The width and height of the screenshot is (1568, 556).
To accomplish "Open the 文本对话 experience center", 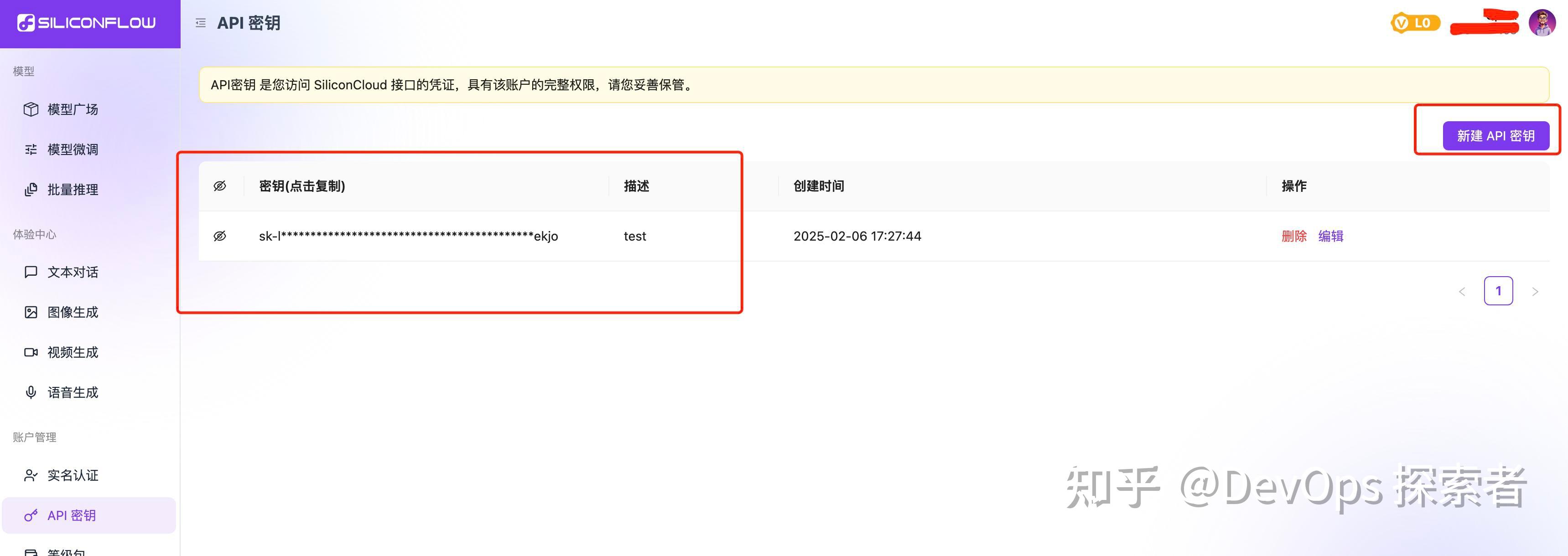I will coord(72,272).
